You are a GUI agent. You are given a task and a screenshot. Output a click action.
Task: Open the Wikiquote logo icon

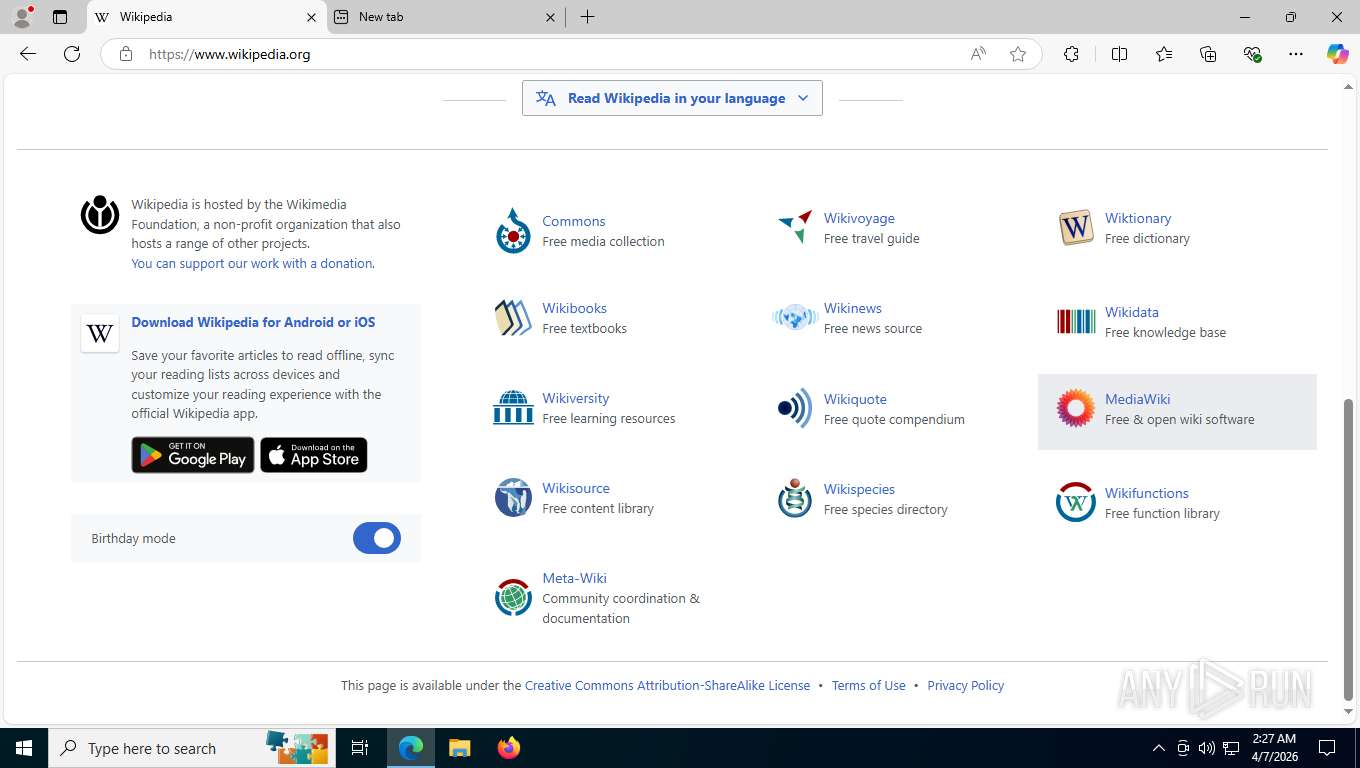pyautogui.click(x=795, y=408)
